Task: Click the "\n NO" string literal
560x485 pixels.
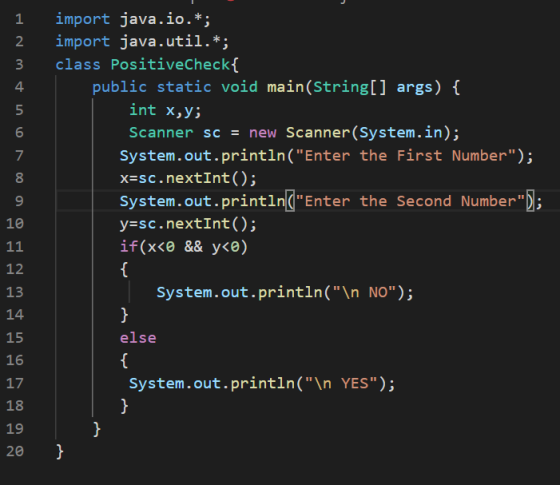Action: pyautogui.click(x=365, y=292)
